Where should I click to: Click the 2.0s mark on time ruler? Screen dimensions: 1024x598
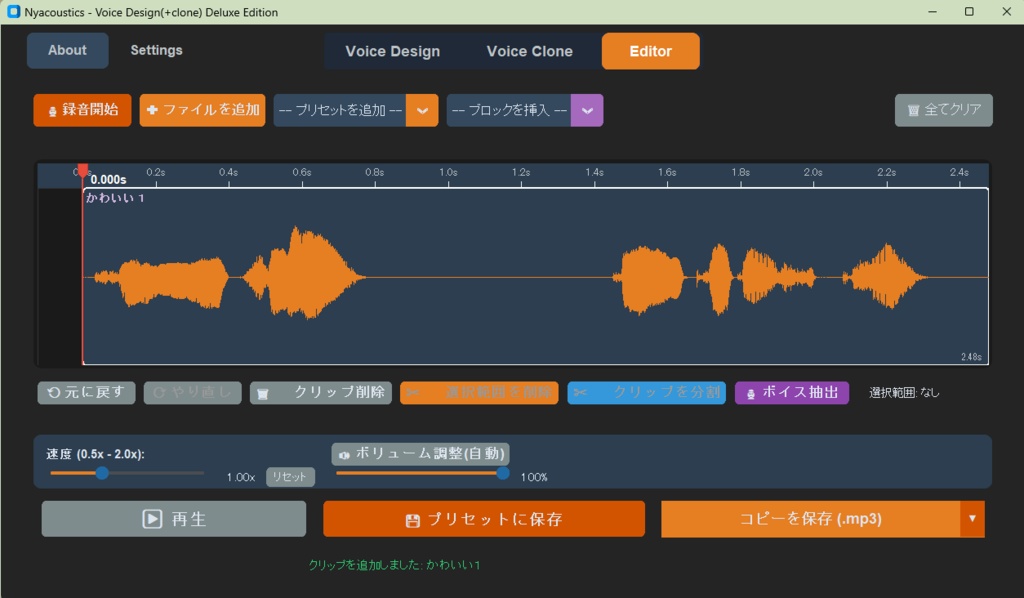point(813,172)
